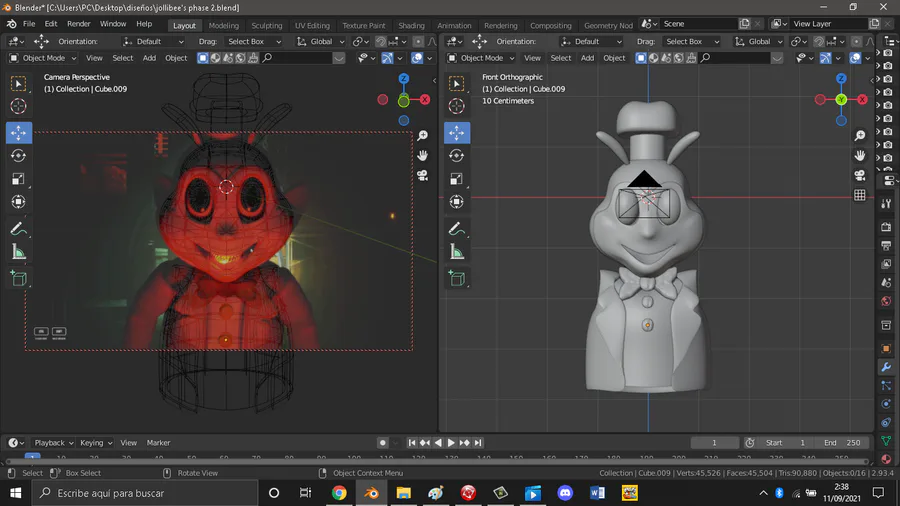This screenshot has height=506, width=900.
Task: Click pan hand gizmo in left viewport
Action: [x=422, y=155]
